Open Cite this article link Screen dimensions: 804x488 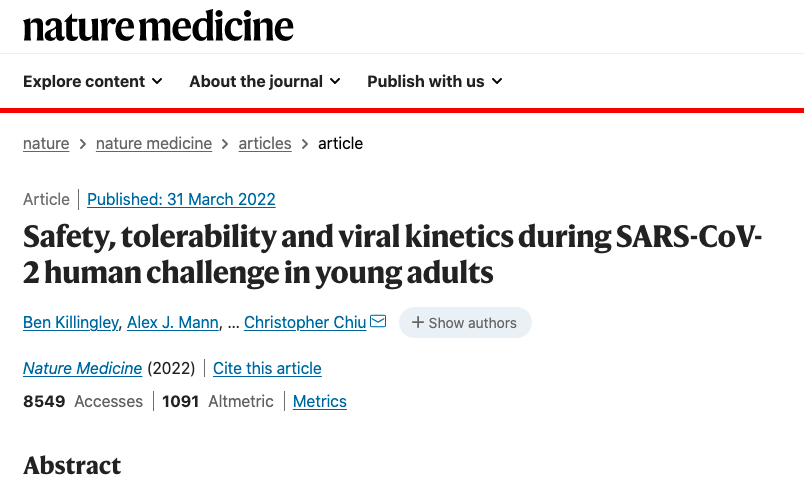[267, 368]
